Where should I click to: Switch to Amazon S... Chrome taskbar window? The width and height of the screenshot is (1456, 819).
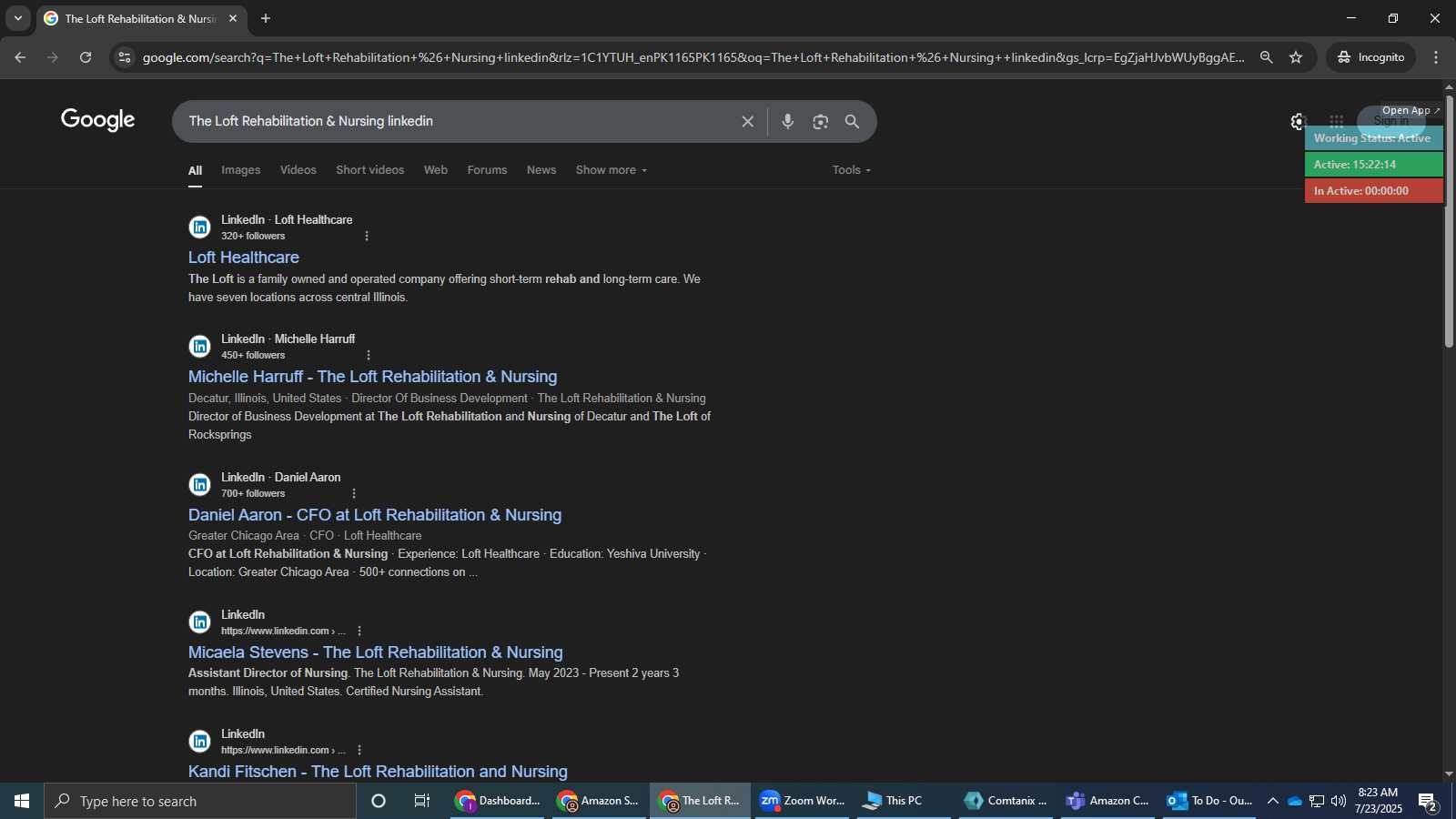point(599,801)
